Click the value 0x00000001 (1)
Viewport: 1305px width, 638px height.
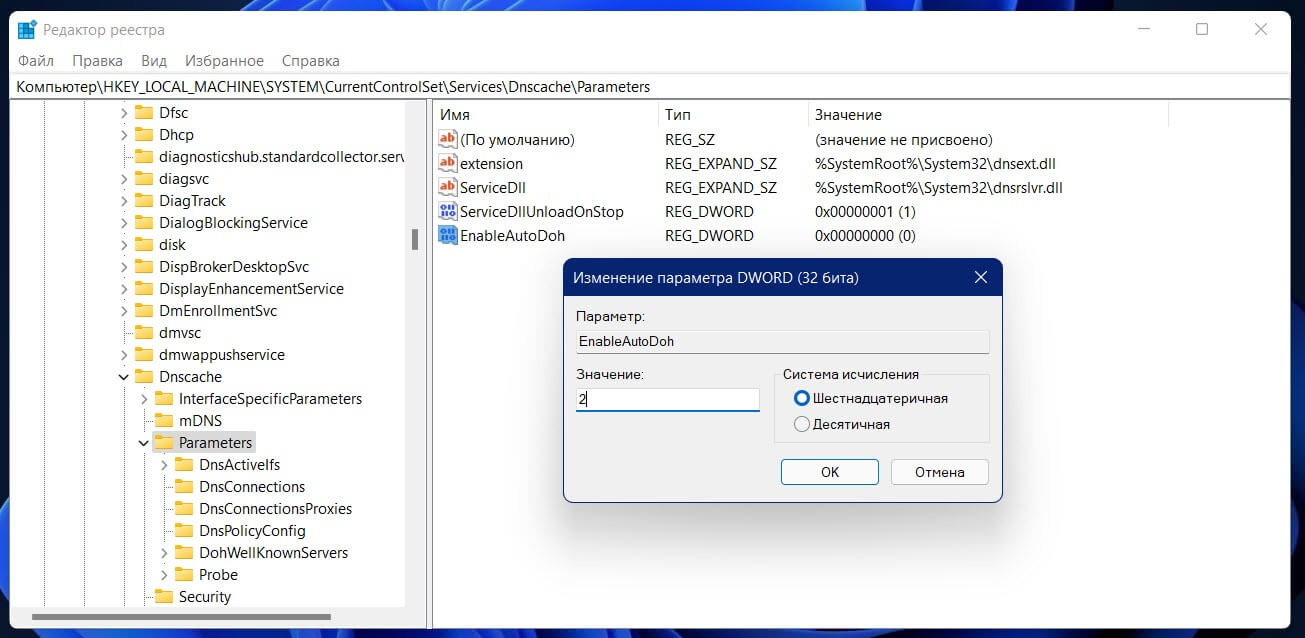pyautogui.click(x=865, y=211)
